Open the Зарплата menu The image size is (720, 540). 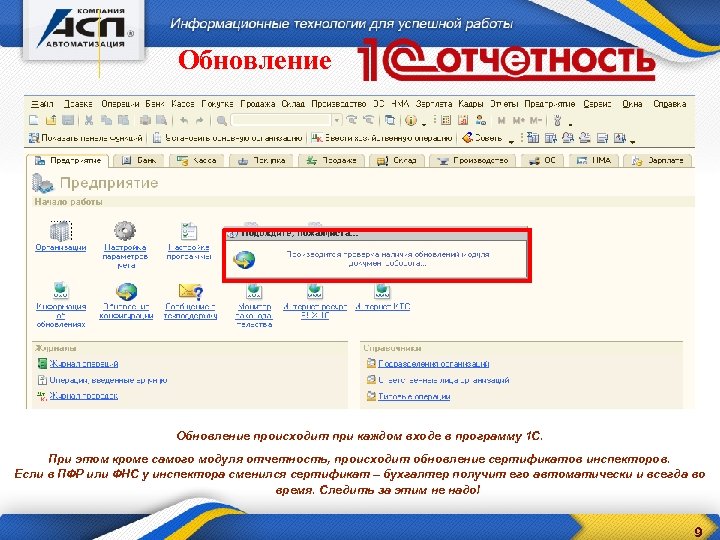[433, 104]
